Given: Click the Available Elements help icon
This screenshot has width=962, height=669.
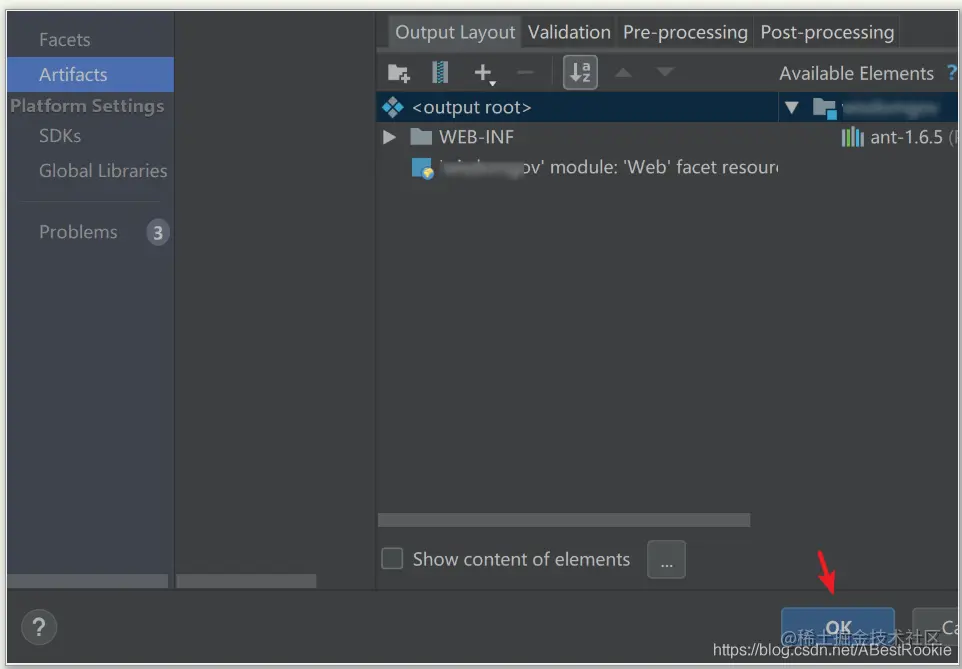Looking at the screenshot, I should point(952,73).
